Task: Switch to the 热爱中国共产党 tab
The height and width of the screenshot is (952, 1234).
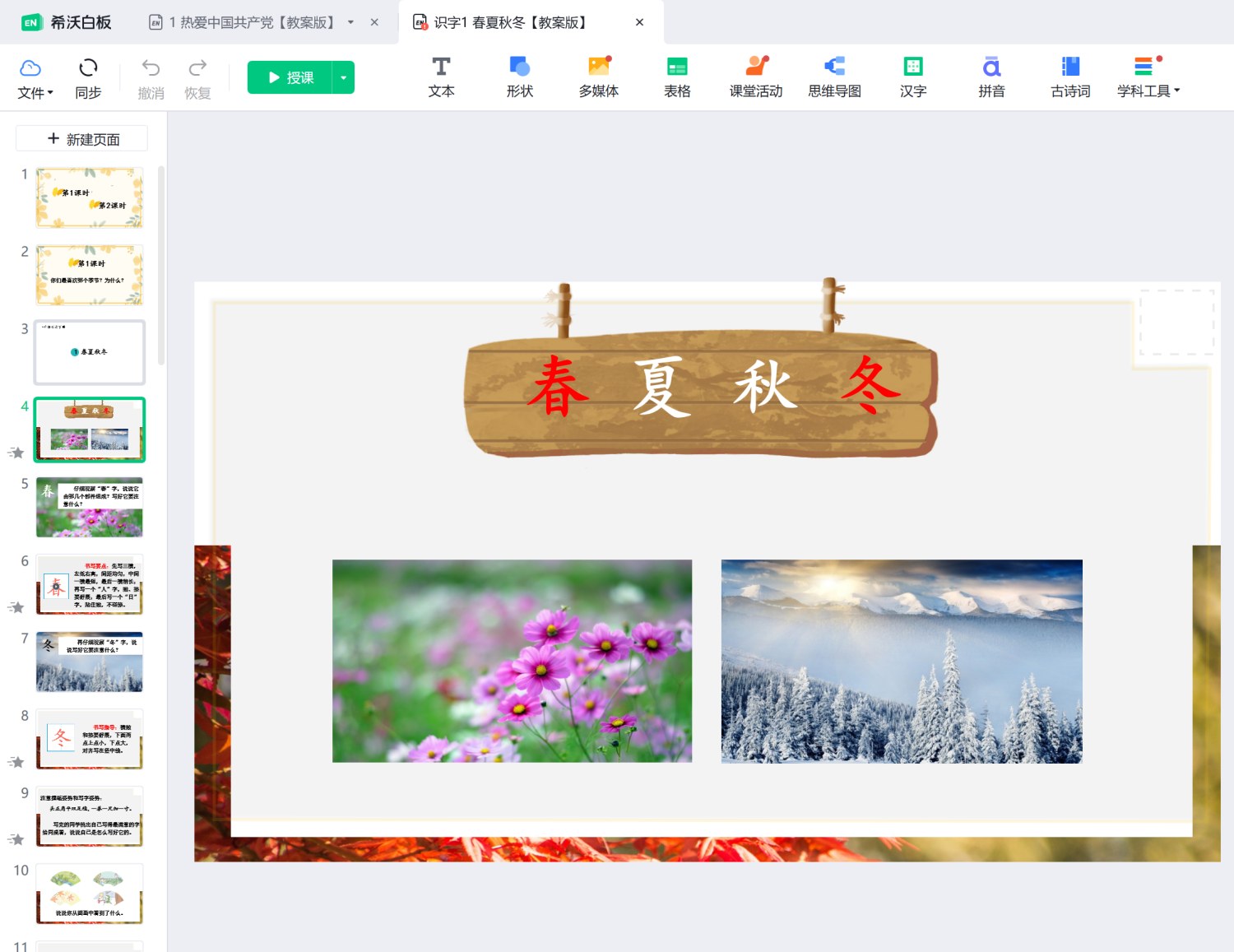Action: pos(247,22)
